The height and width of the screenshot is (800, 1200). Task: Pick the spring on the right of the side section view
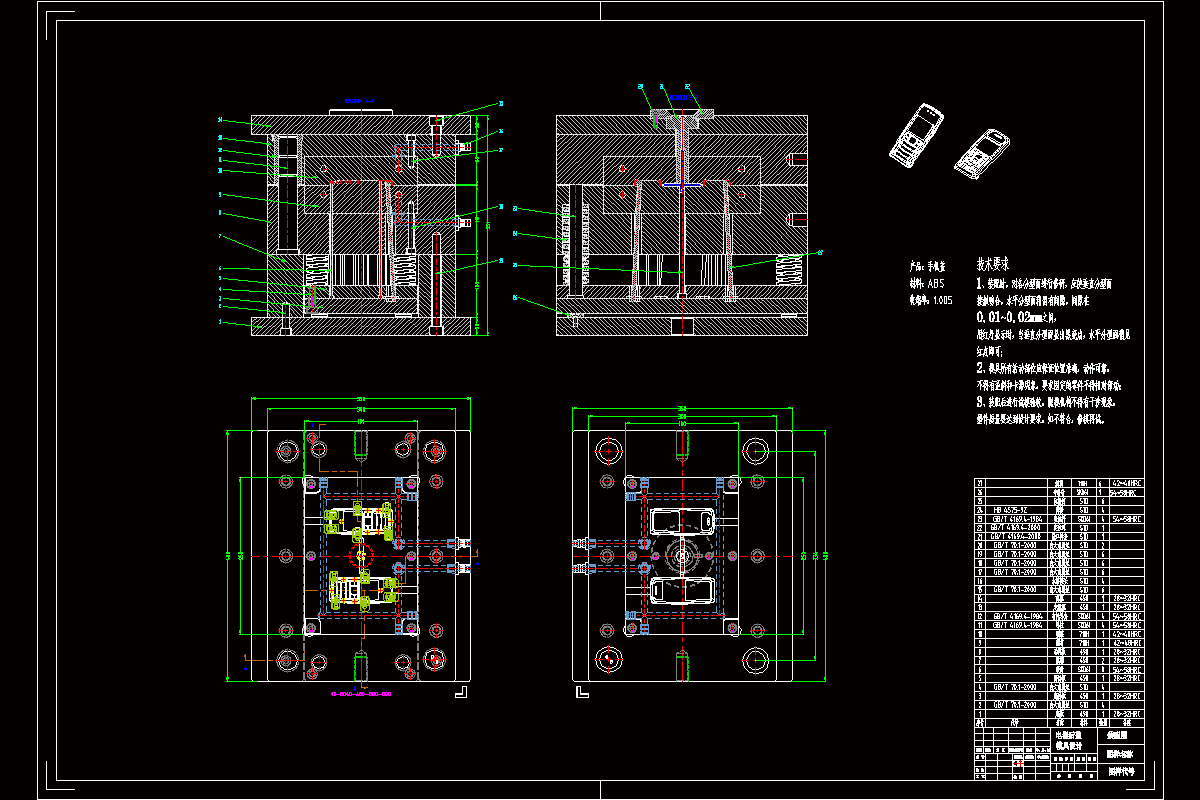pos(788,268)
